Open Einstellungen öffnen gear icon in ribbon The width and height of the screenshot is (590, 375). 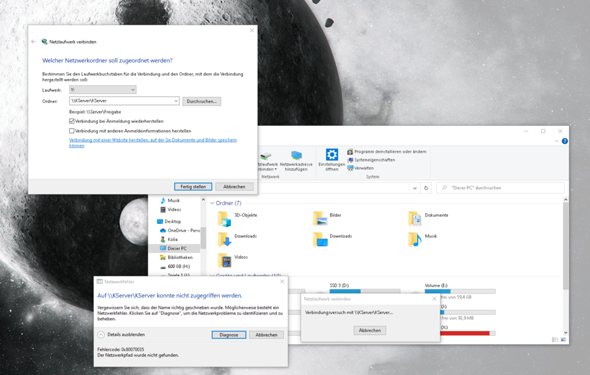pyautogui.click(x=331, y=159)
